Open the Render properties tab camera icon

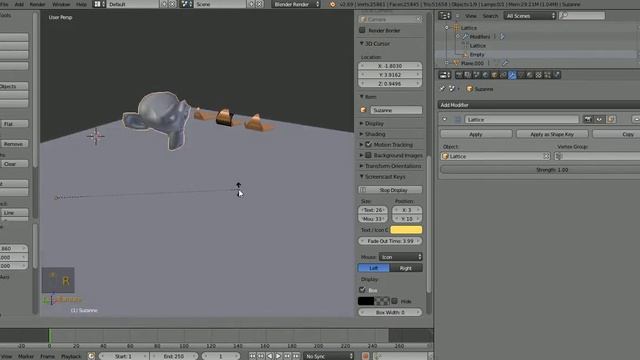pyautogui.click(x=459, y=75)
